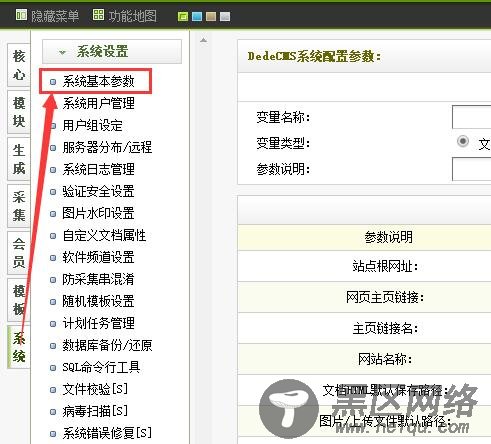Click the 变量名称 input field

click(471, 117)
